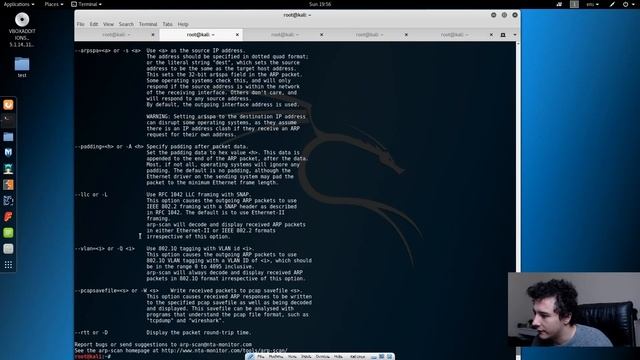
Task: Open the terminal's Help menu
Action: coord(183,24)
